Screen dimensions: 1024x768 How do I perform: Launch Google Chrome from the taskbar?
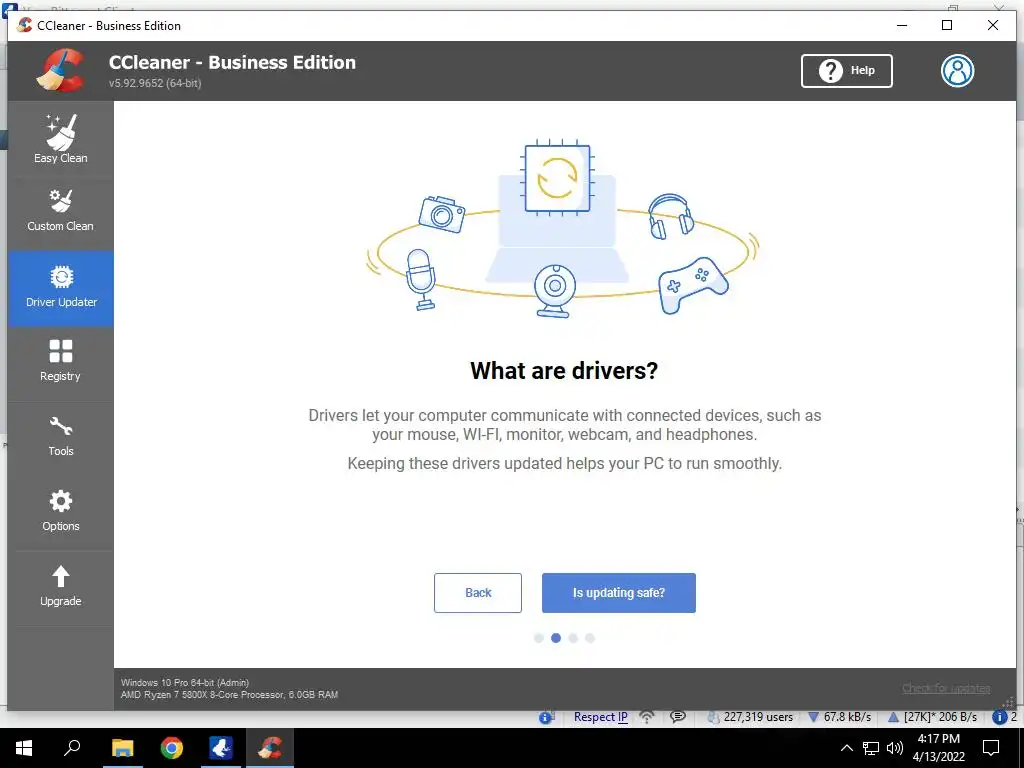tap(172, 748)
